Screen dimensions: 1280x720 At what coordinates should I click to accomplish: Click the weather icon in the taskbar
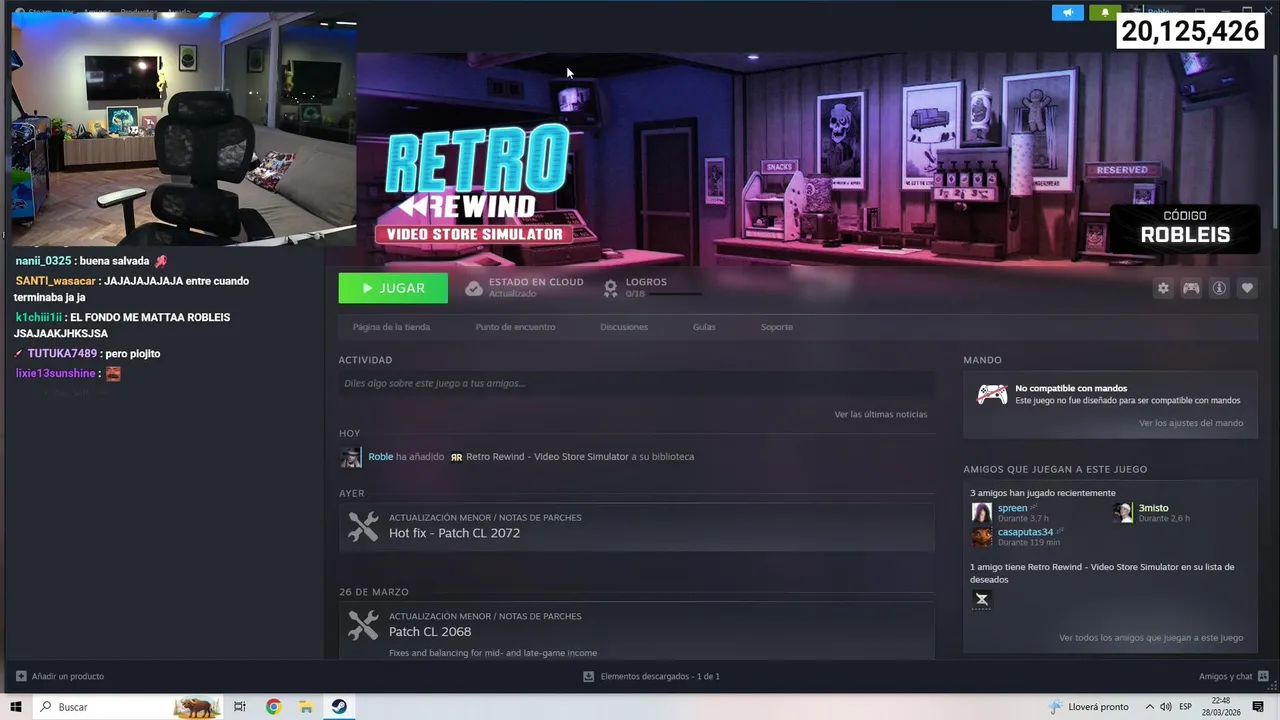(x=1055, y=707)
